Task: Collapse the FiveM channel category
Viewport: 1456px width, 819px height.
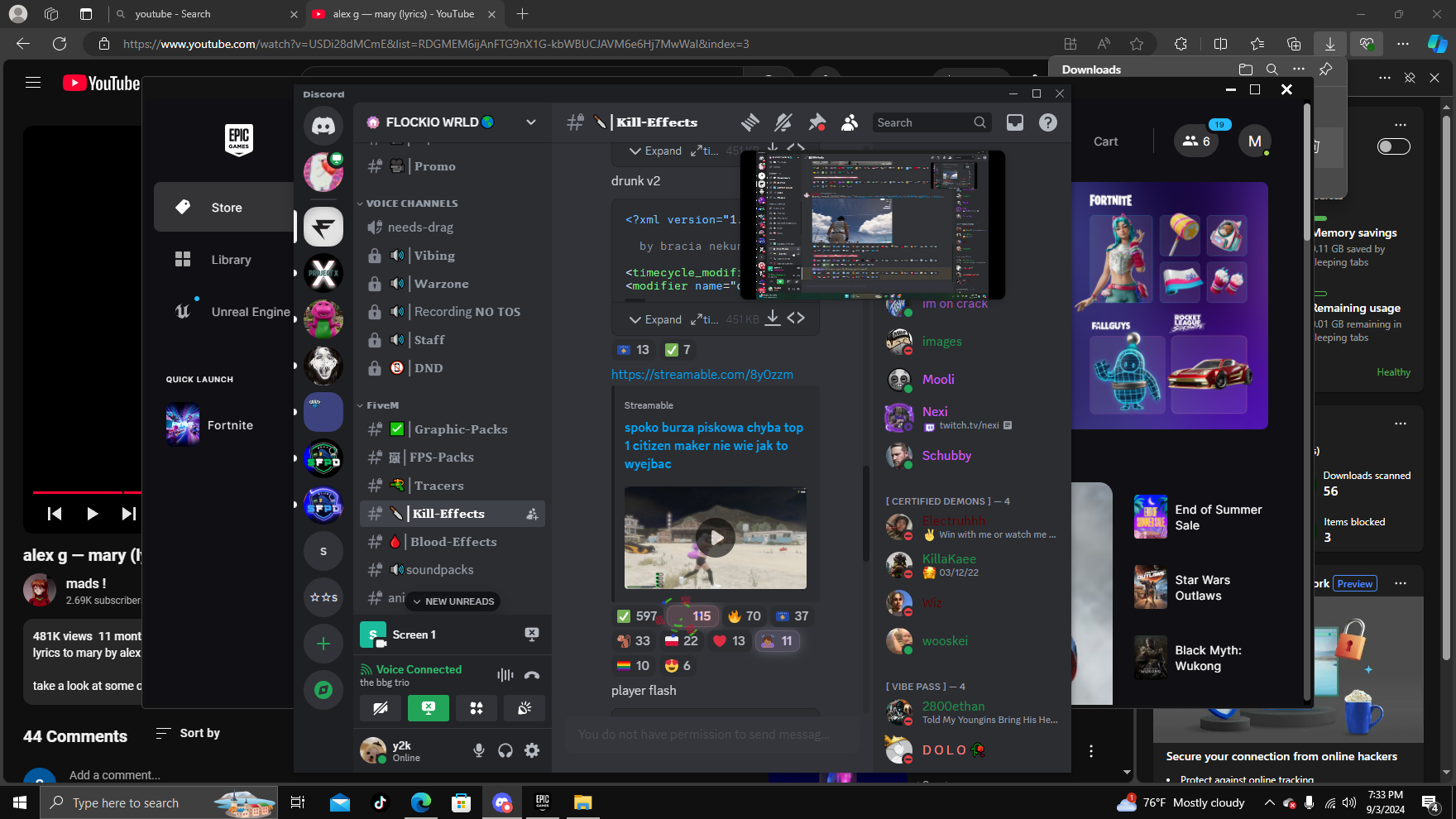Action: click(381, 405)
